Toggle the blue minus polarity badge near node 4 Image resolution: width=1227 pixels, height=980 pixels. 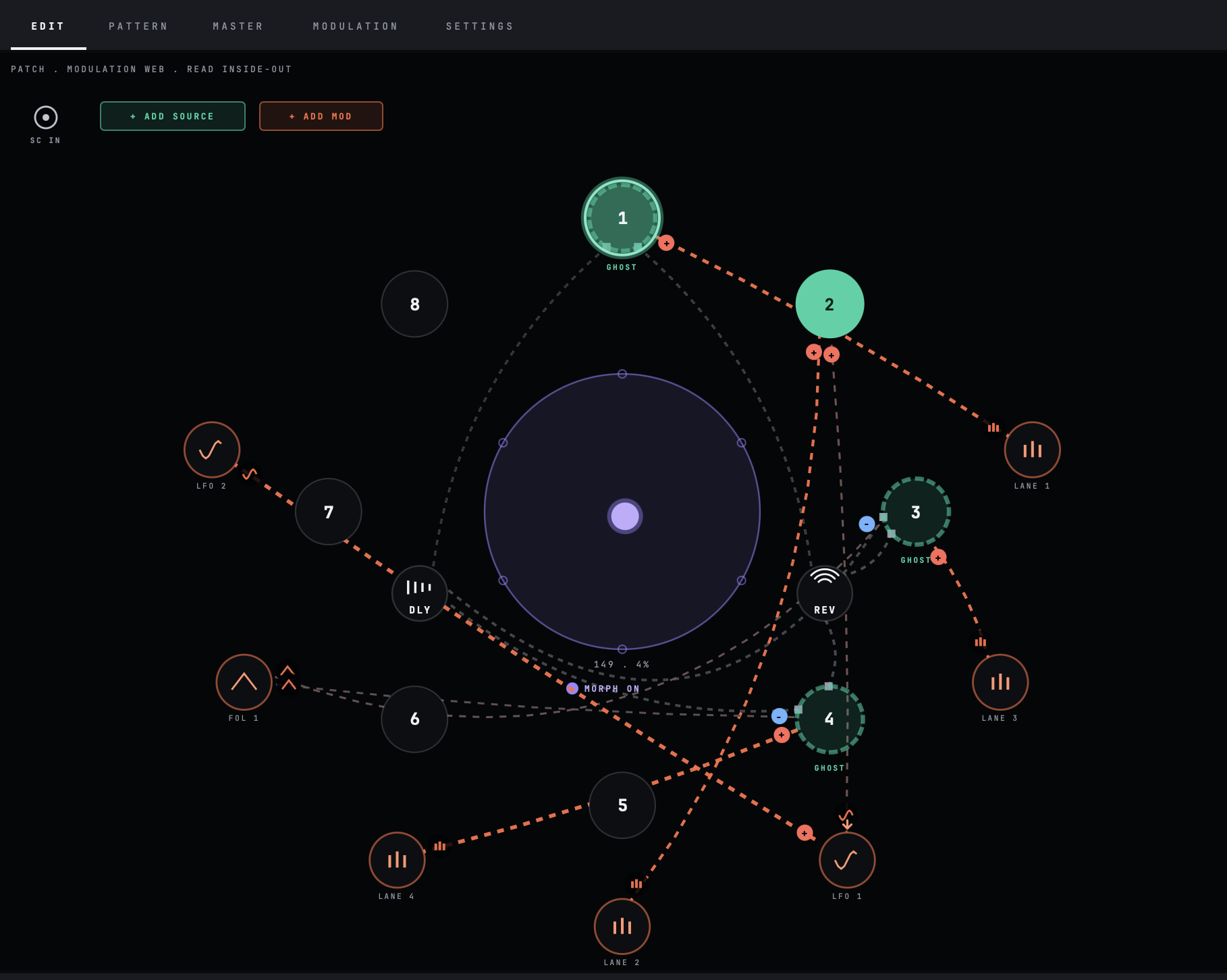point(780,716)
